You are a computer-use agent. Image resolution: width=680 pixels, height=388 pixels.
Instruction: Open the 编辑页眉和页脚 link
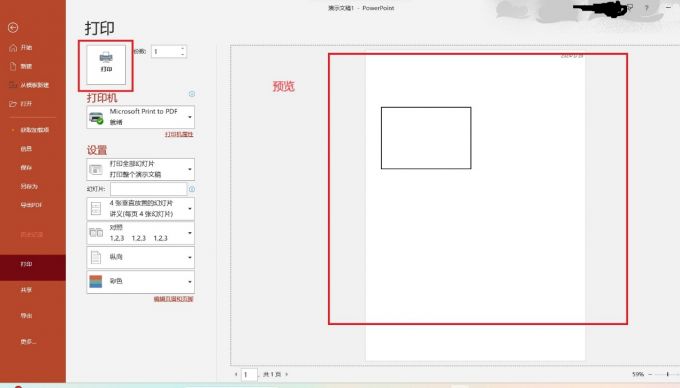tap(173, 299)
